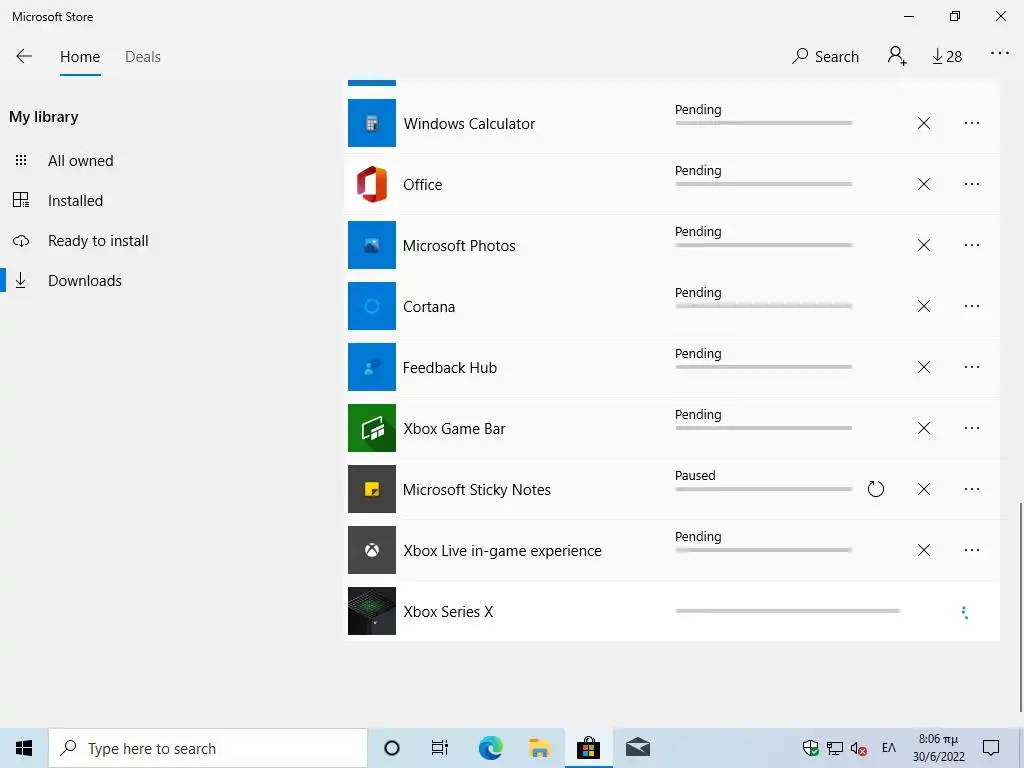Image resolution: width=1024 pixels, height=768 pixels.
Task: Click the Installed list icon
Action: (x=21, y=200)
